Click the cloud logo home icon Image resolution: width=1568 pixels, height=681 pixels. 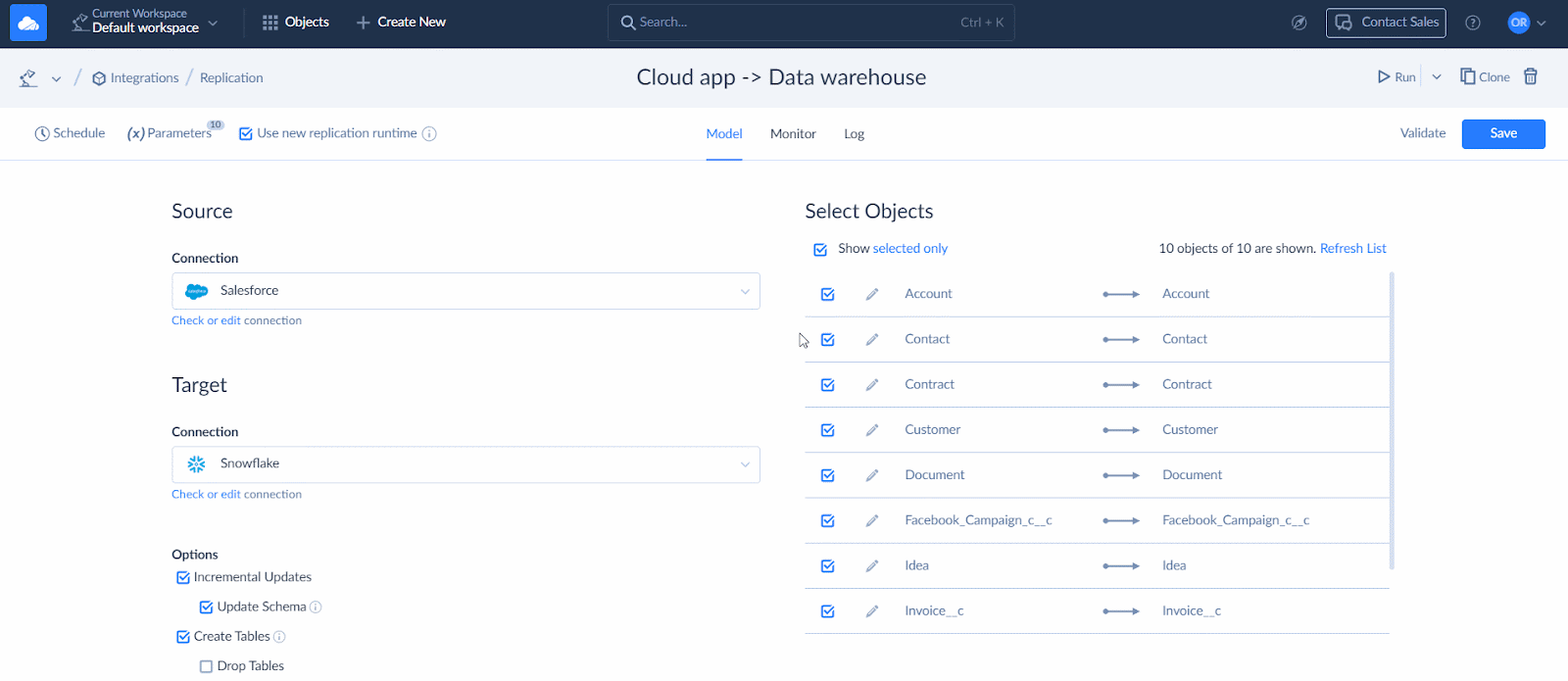(x=28, y=23)
